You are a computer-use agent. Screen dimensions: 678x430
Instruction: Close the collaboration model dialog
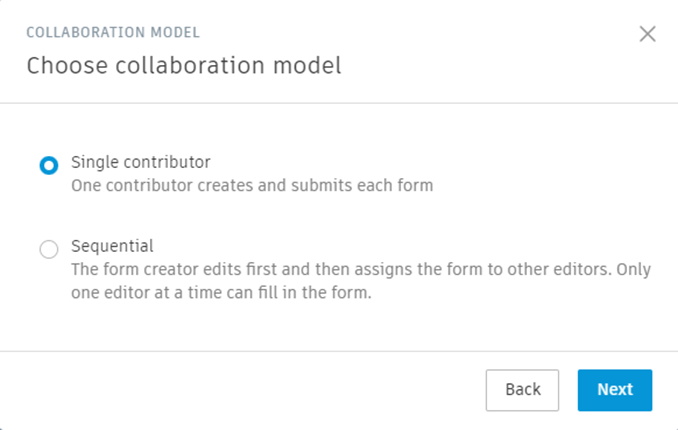pyautogui.click(x=647, y=34)
